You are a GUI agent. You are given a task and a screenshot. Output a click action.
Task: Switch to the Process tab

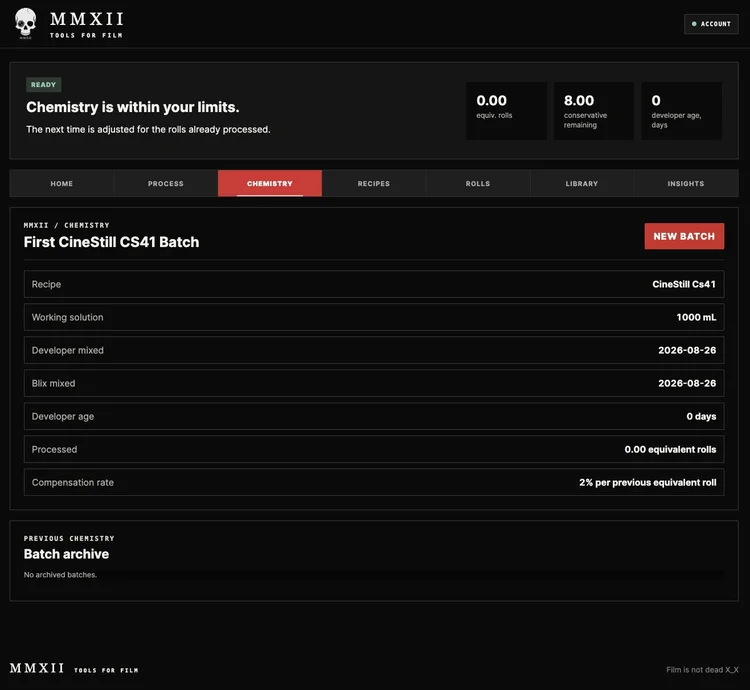(x=165, y=184)
